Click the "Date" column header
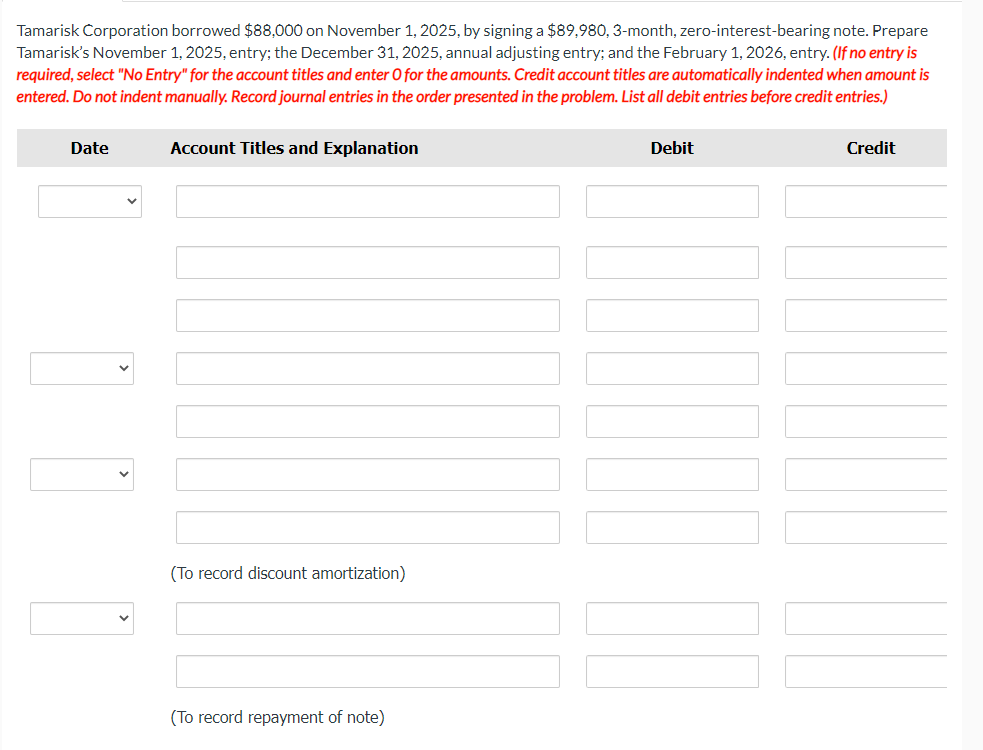 [x=90, y=148]
